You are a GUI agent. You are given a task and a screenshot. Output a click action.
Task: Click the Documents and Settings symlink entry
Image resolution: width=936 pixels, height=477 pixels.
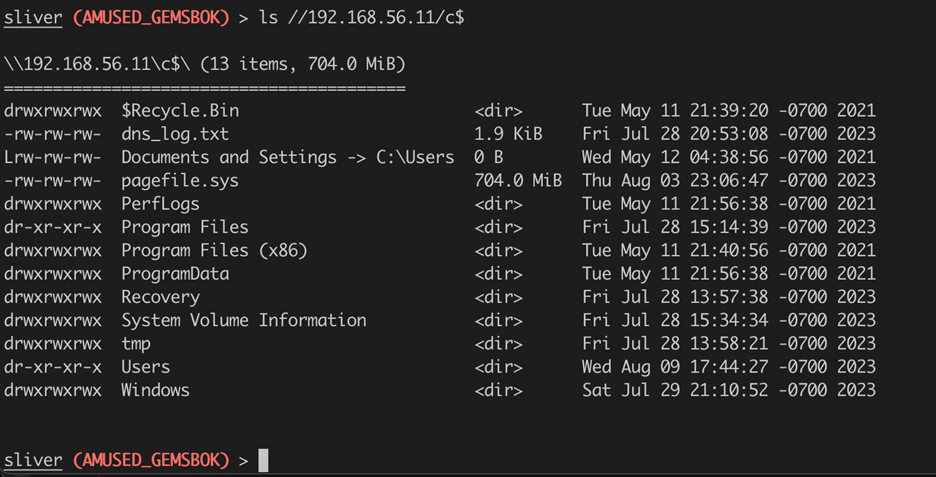tap(288, 157)
